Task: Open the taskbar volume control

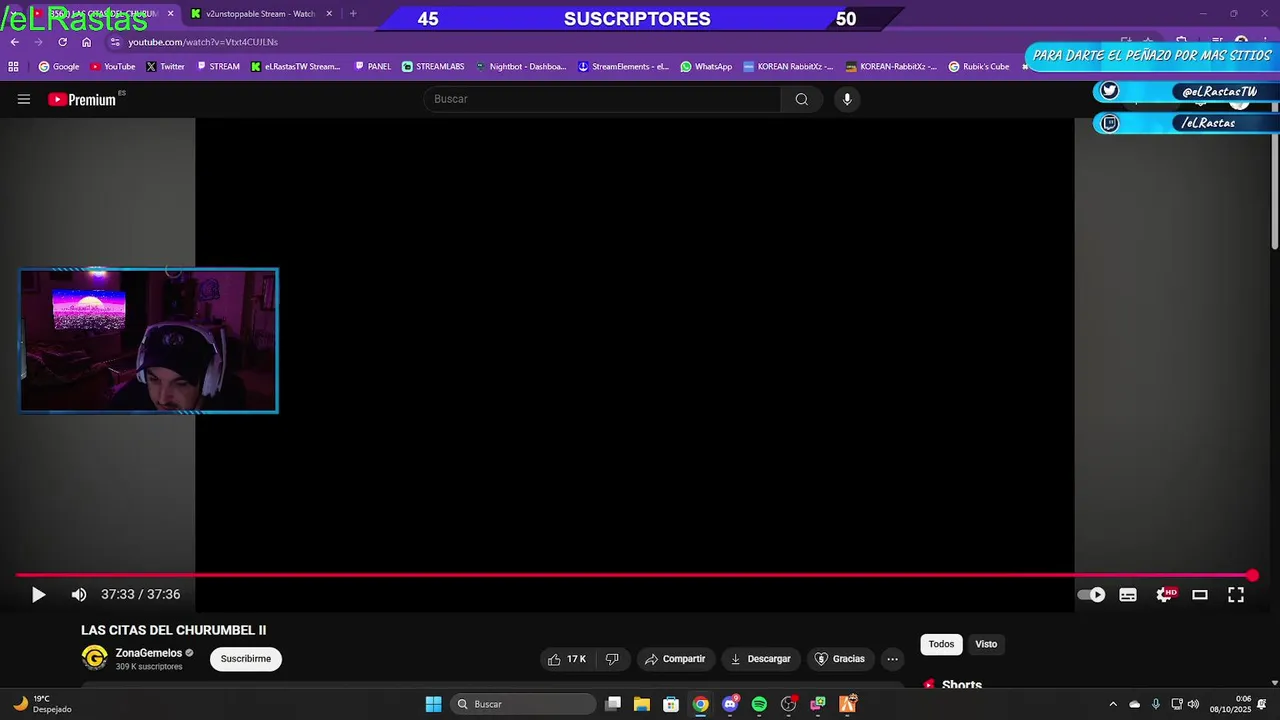Action: 1193,704
